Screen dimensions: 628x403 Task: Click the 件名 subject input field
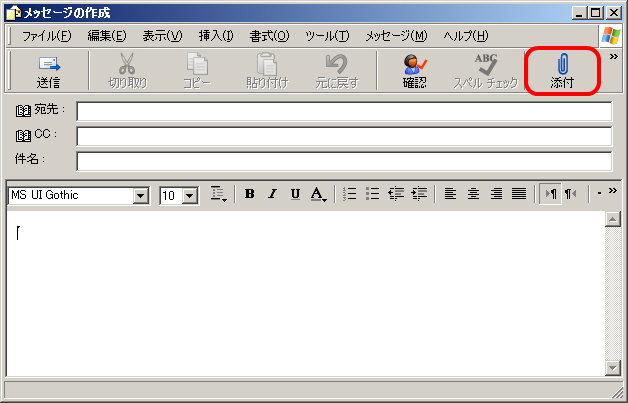[x=344, y=161]
